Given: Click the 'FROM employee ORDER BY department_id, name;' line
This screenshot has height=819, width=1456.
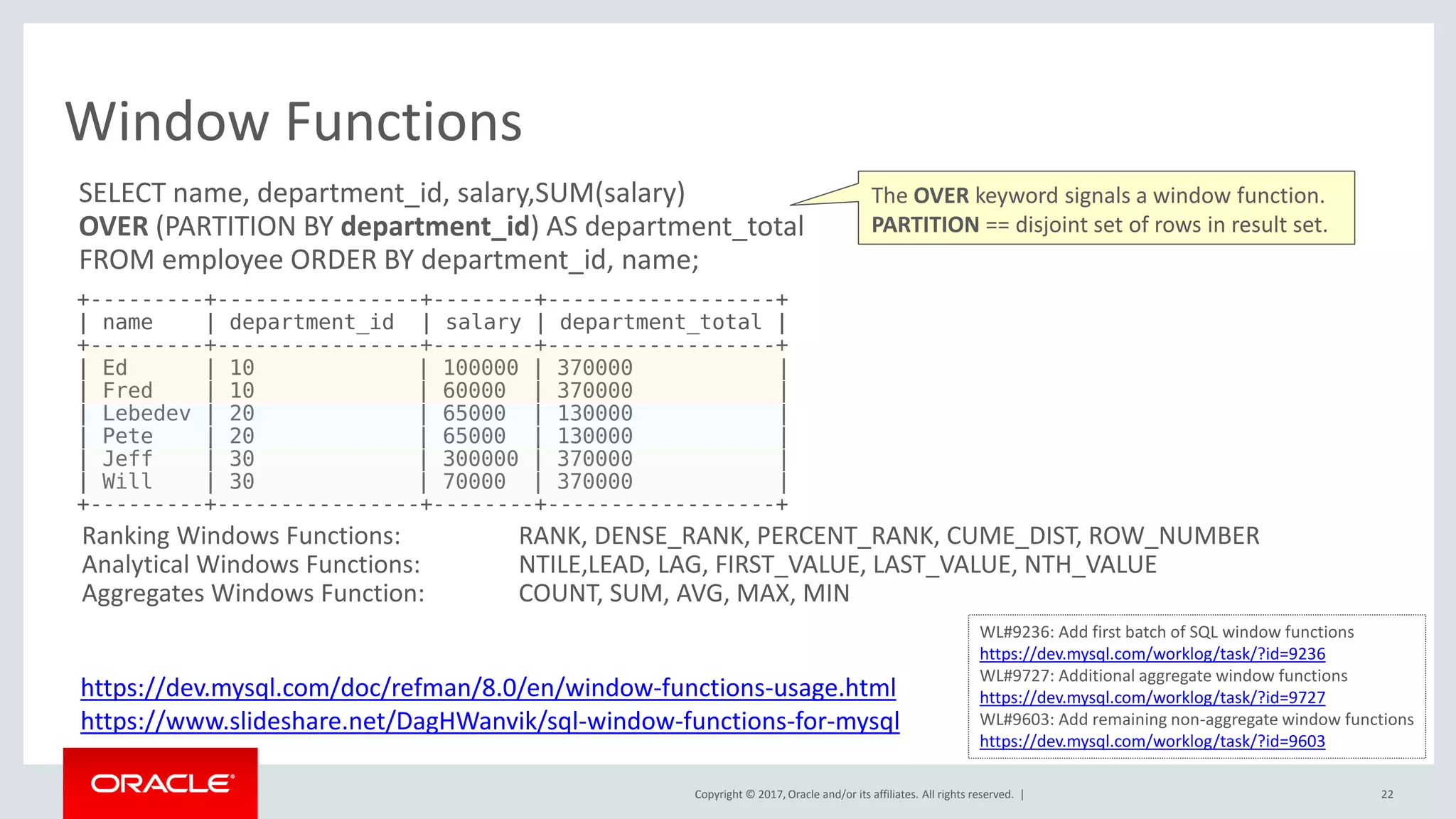Looking at the screenshot, I should [x=389, y=260].
